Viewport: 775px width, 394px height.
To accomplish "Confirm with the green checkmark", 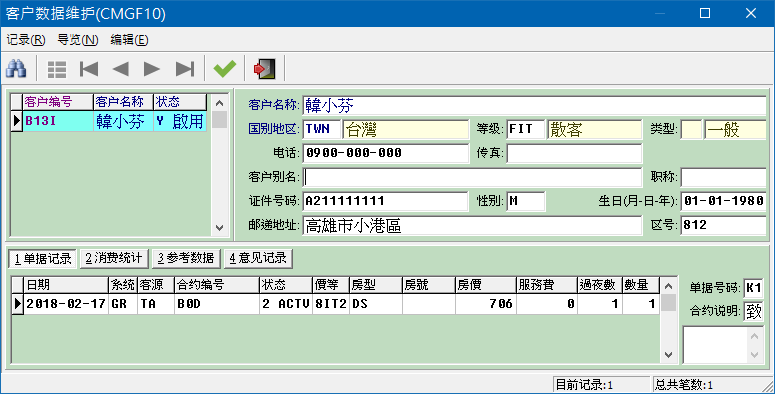I will click(225, 69).
